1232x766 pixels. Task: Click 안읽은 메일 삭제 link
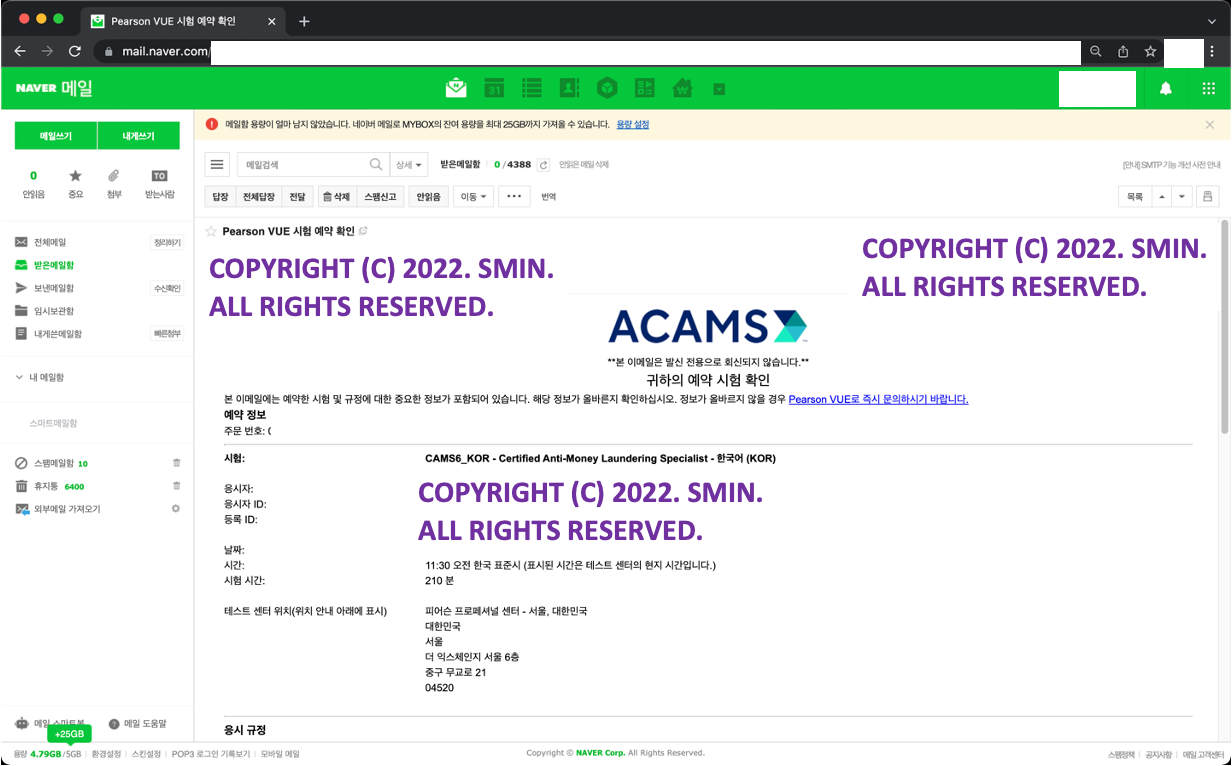click(x=583, y=165)
